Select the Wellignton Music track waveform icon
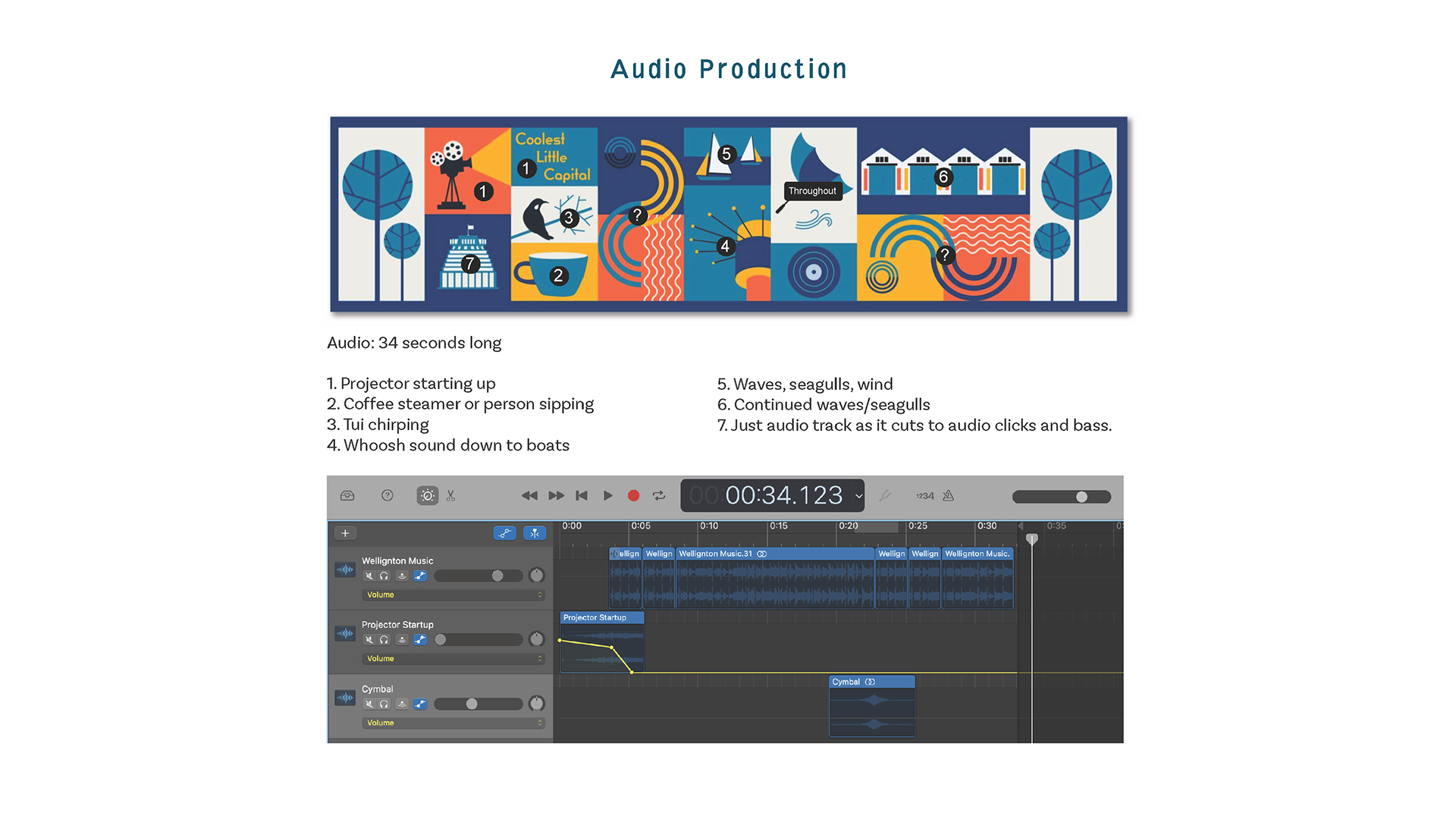This screenshot has width=1456, height=819. click(345, 570)
